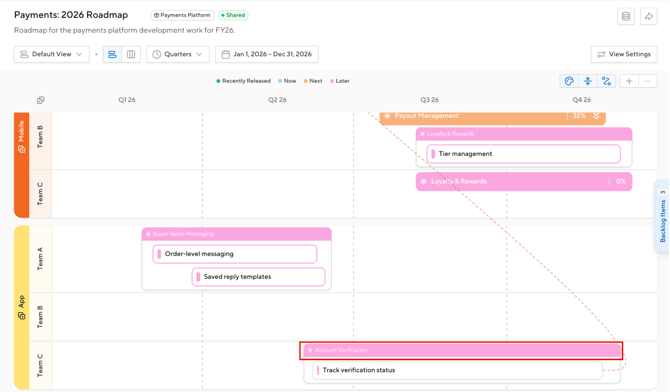Open the Buyer-Seller Messaging epic header
The height and width of the screenshot is (392, 670).
tap(236, 234)
